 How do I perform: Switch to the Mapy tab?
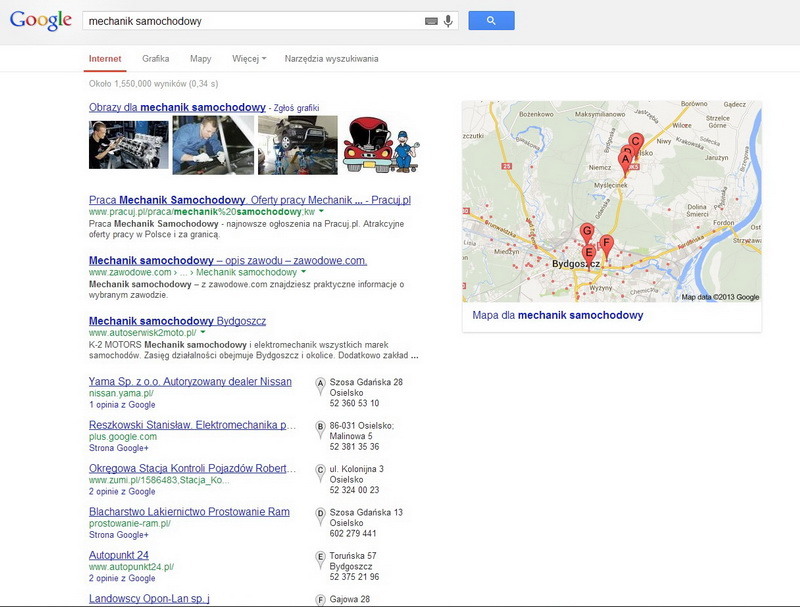tap(201, 59)
